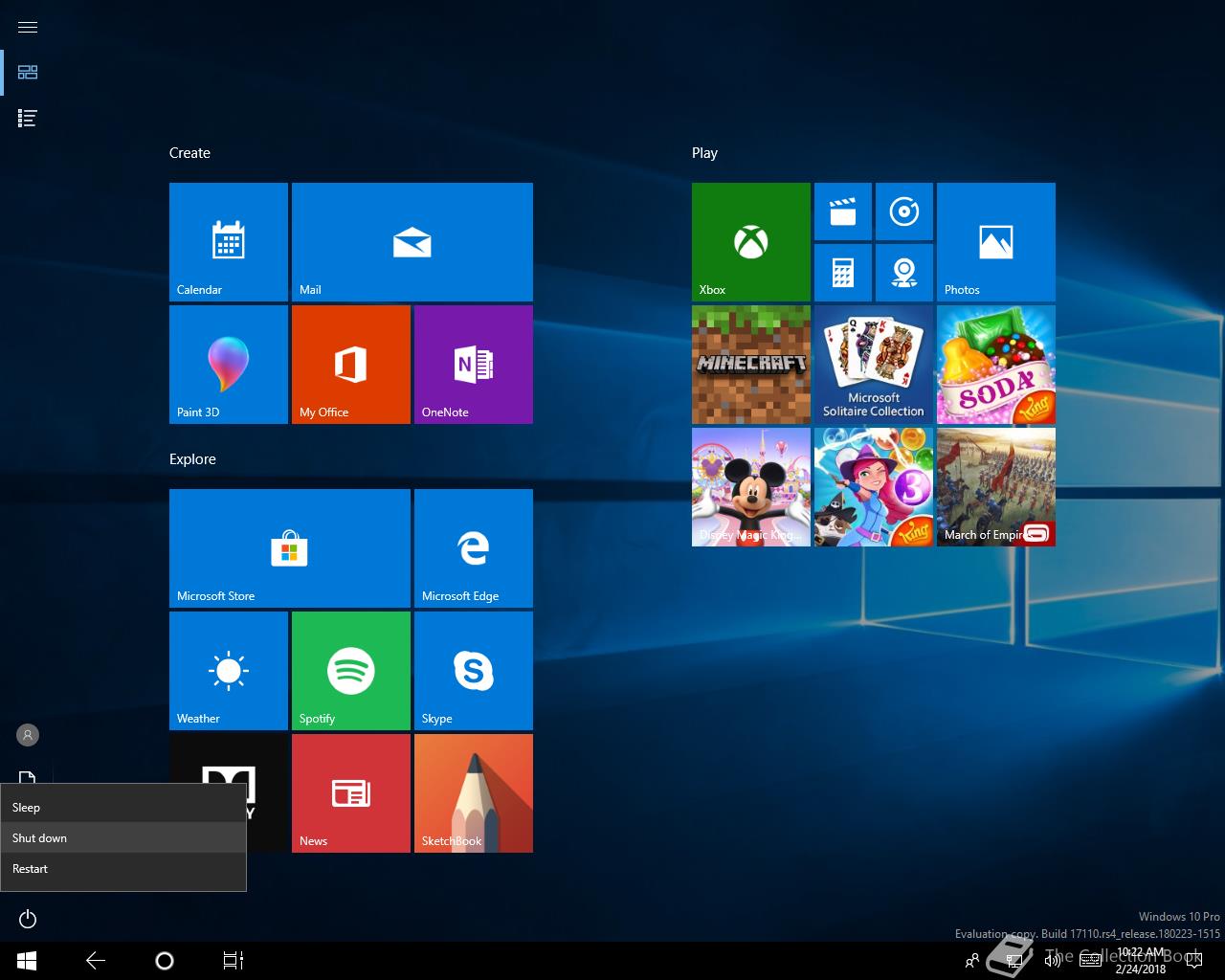Expand the Start hamburger menu
This screenshot has width=1225, height=980.
click(x=28, y=27)
